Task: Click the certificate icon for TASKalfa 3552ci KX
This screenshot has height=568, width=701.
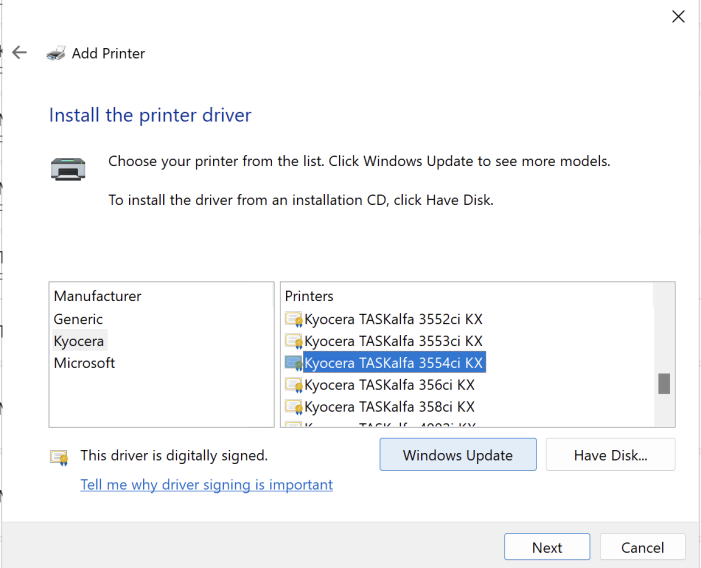Action: 294,320
